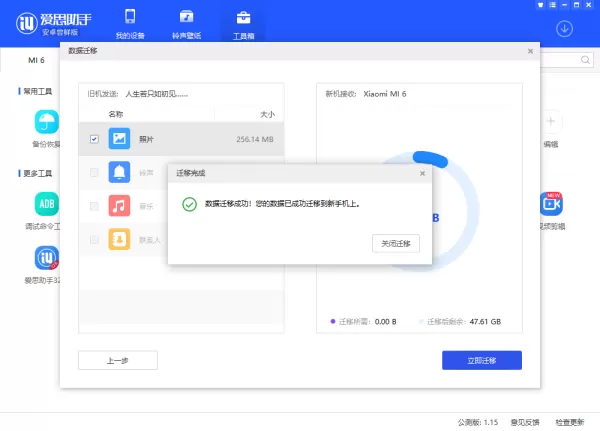Open 爱思助手32 tool icon
Image resolution: width=600 pixels, height=431 pixels.
pos(47,258)
